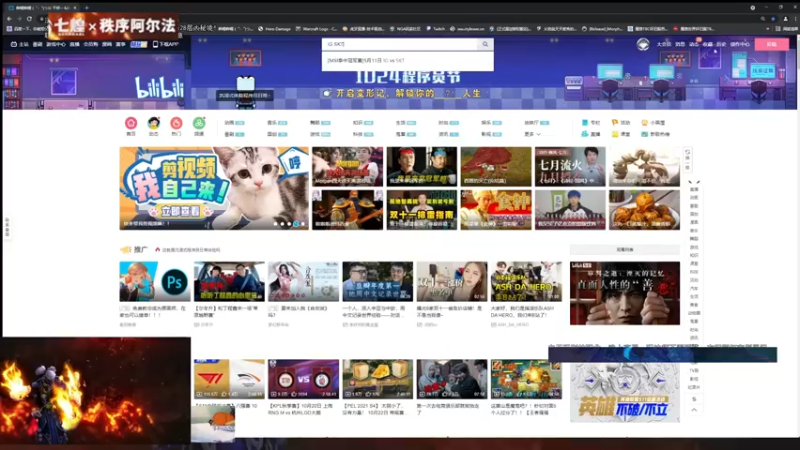This screenshot has width=800, height=450.
Task: Open the 英雄 不破不立 ad banner
Action: click(624, 393)
